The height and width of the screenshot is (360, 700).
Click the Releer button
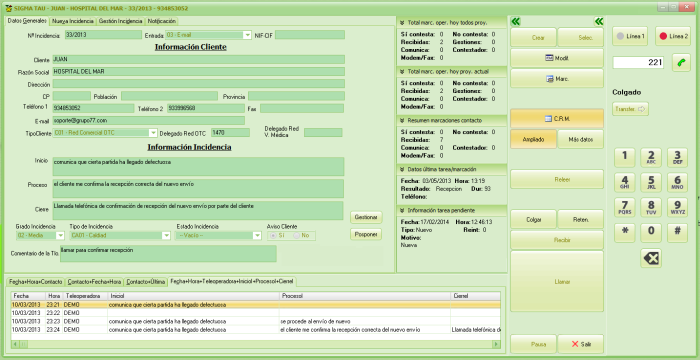[557, 179]
